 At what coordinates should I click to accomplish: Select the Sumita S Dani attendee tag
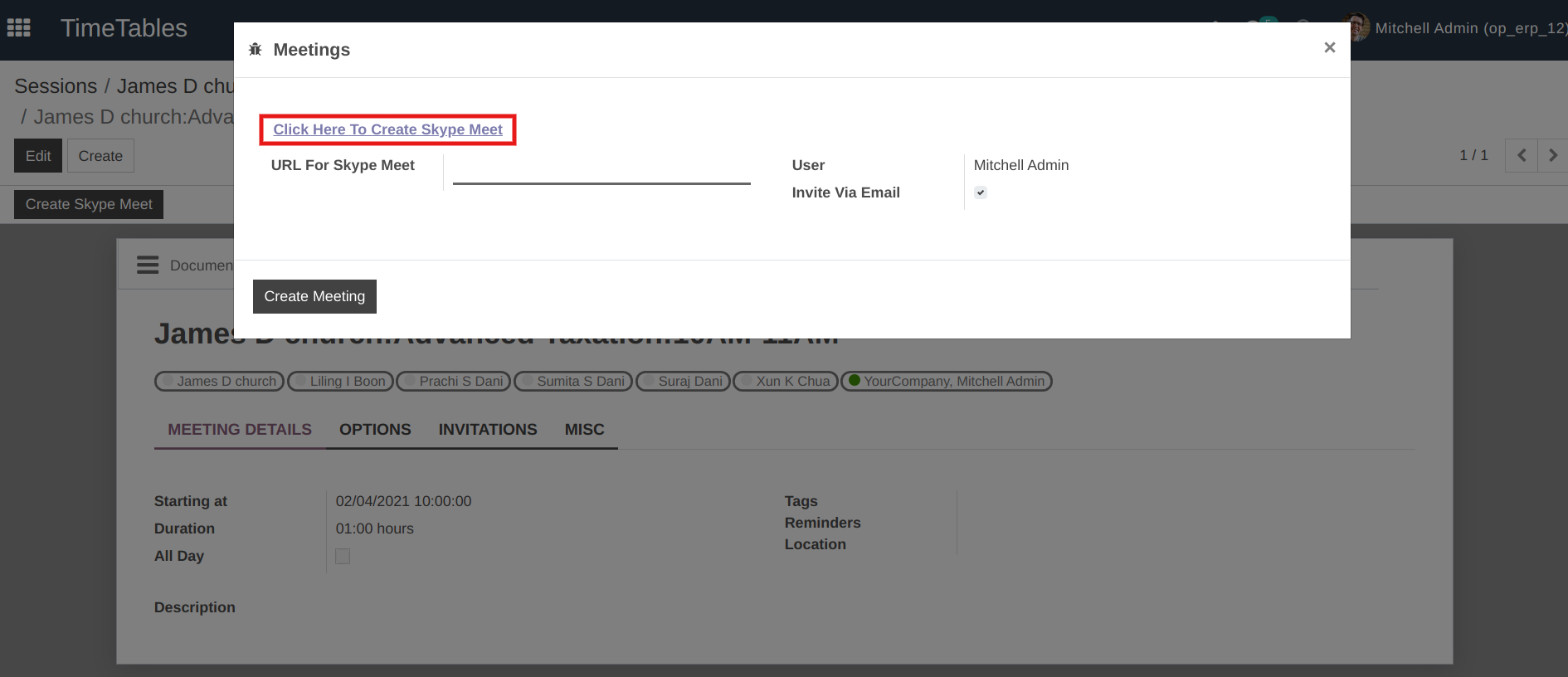(573, 381)
